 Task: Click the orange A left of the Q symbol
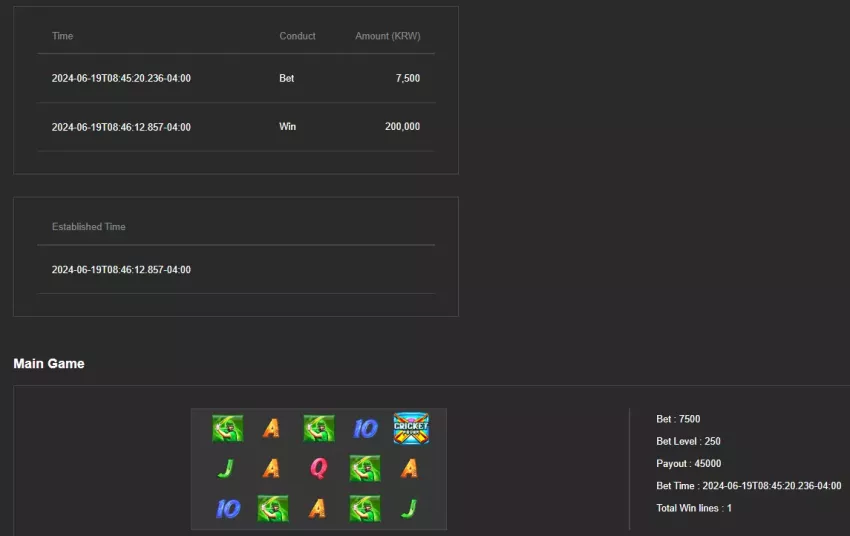click(271, 468)
